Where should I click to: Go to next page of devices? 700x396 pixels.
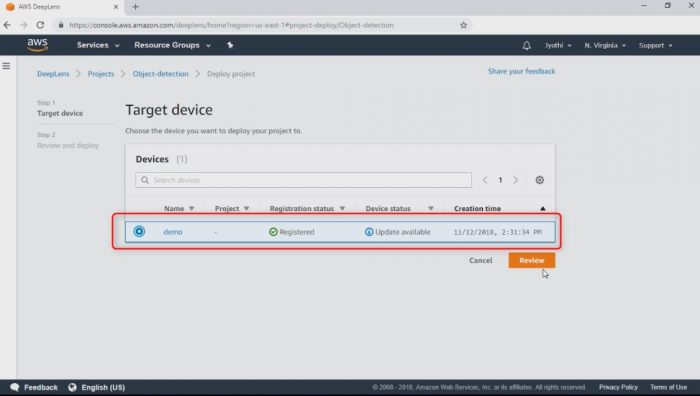point(516,180)
